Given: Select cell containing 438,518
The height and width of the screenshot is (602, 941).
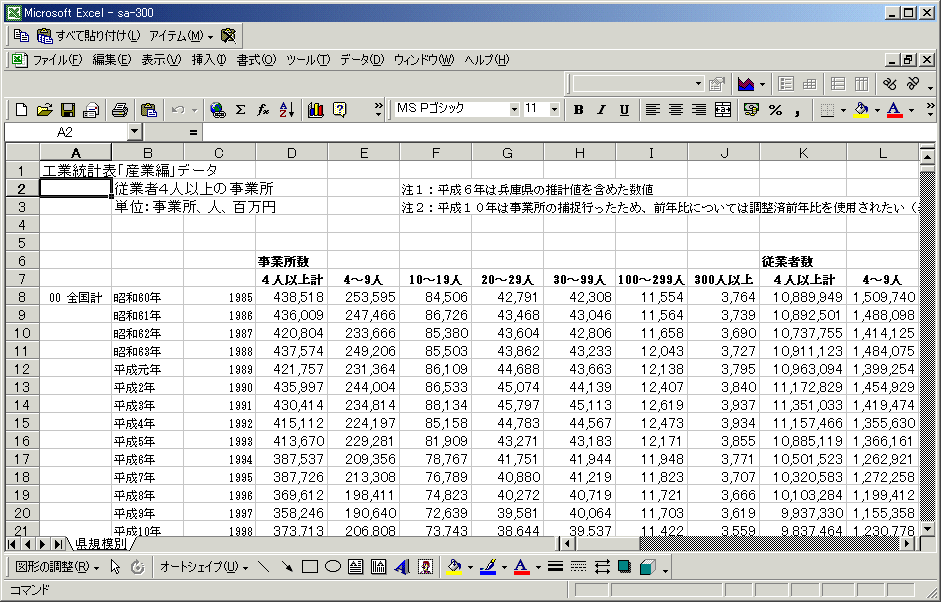Looking at the screenshot, I should 292,296.
